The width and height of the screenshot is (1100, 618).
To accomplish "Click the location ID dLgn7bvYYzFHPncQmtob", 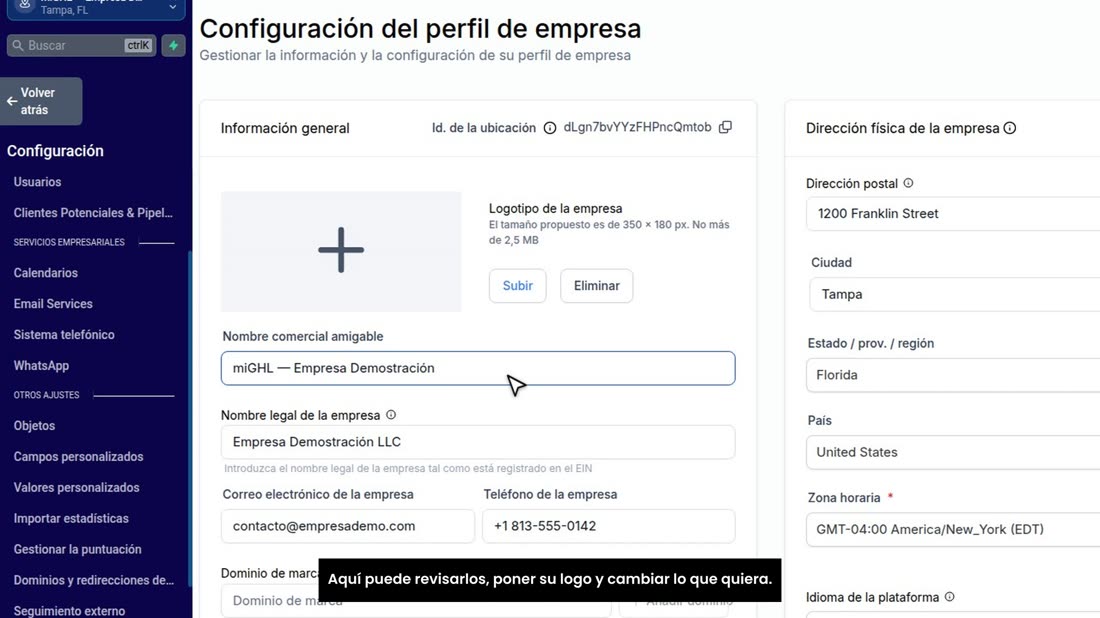I will 637,127.
